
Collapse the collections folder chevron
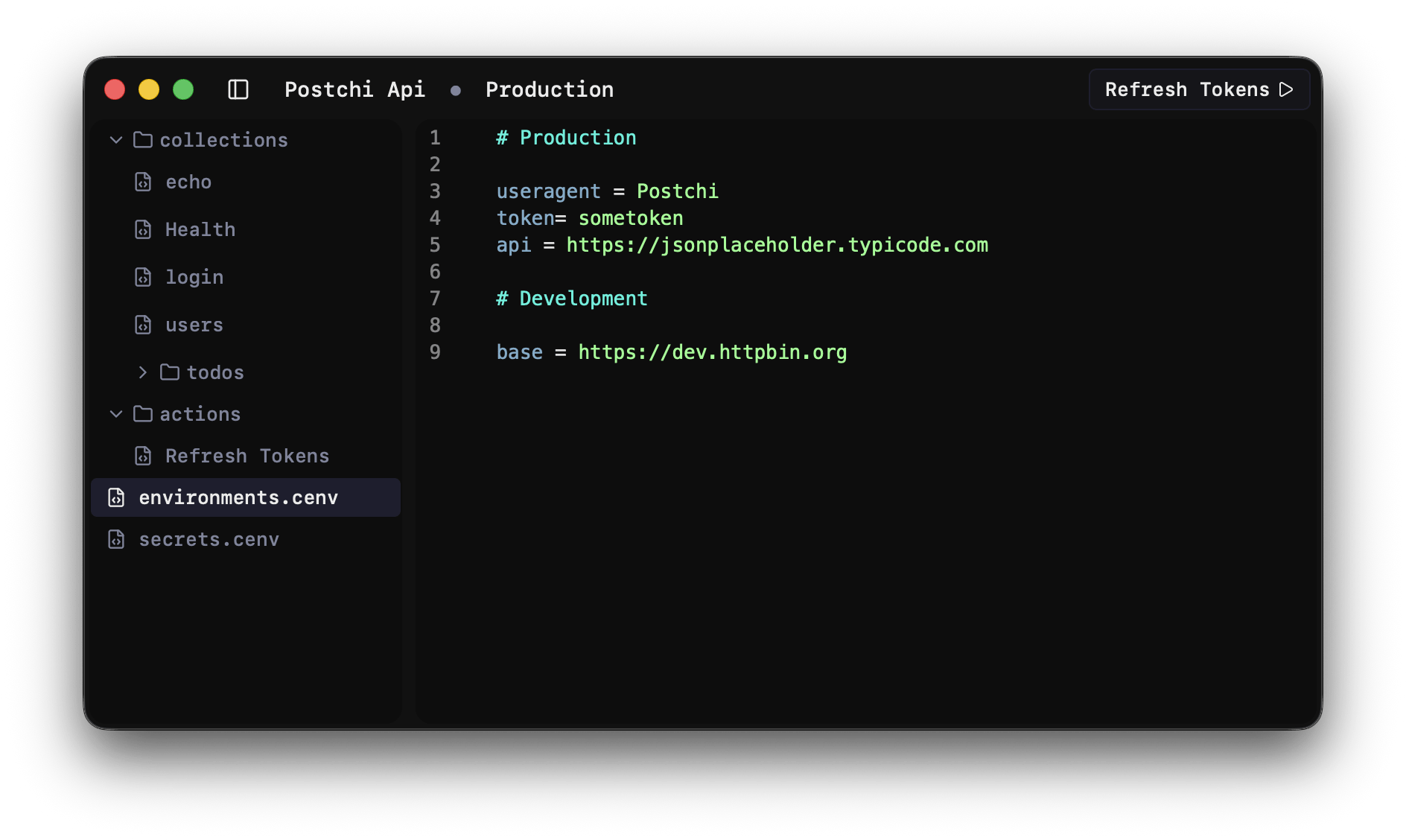[116, 140]
